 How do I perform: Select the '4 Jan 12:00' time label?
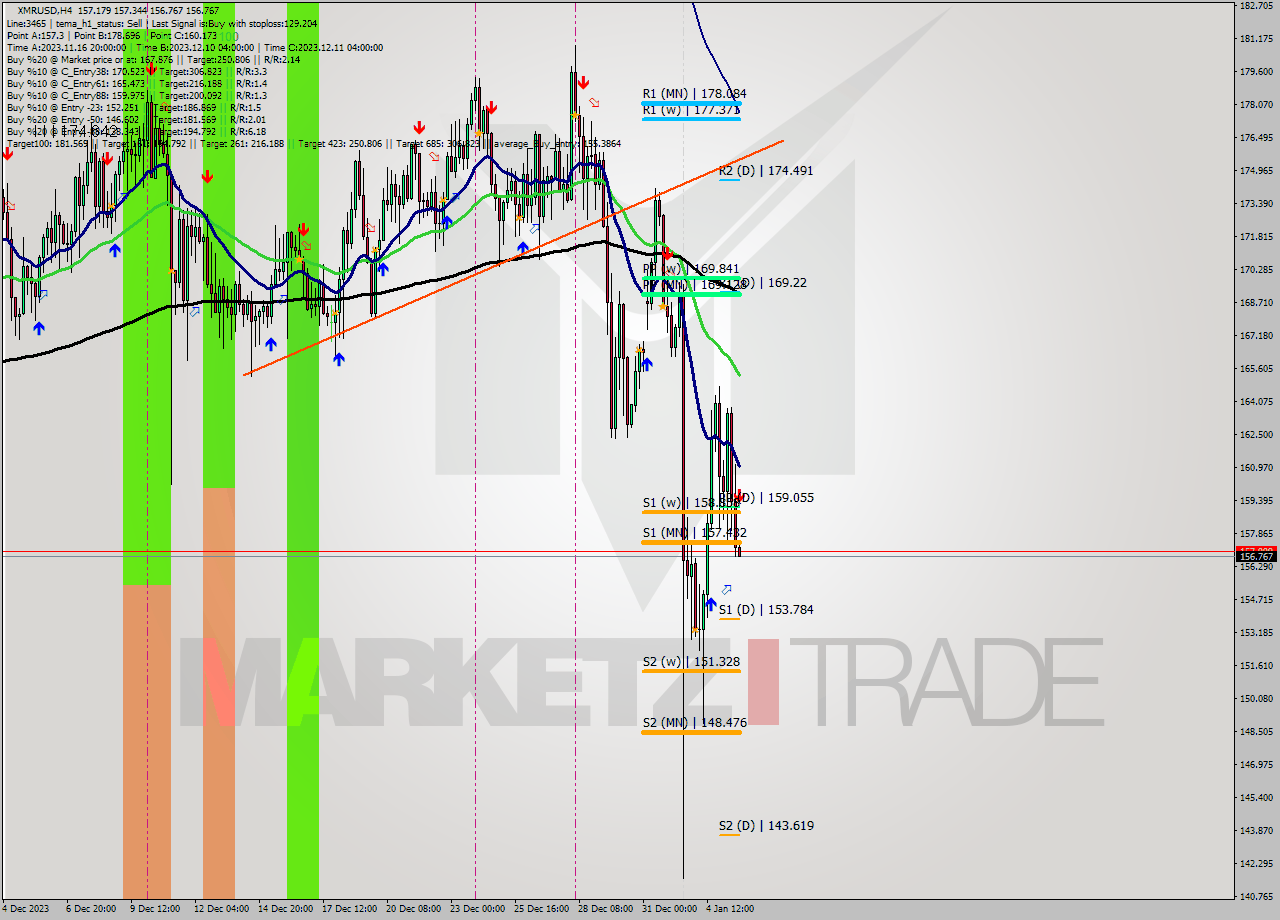click(731, 909)
